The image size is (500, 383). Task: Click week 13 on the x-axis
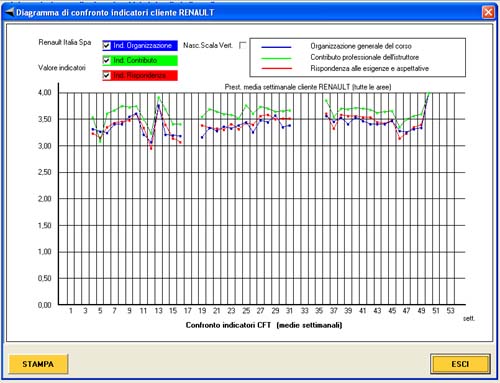click(x=158, y=311)
